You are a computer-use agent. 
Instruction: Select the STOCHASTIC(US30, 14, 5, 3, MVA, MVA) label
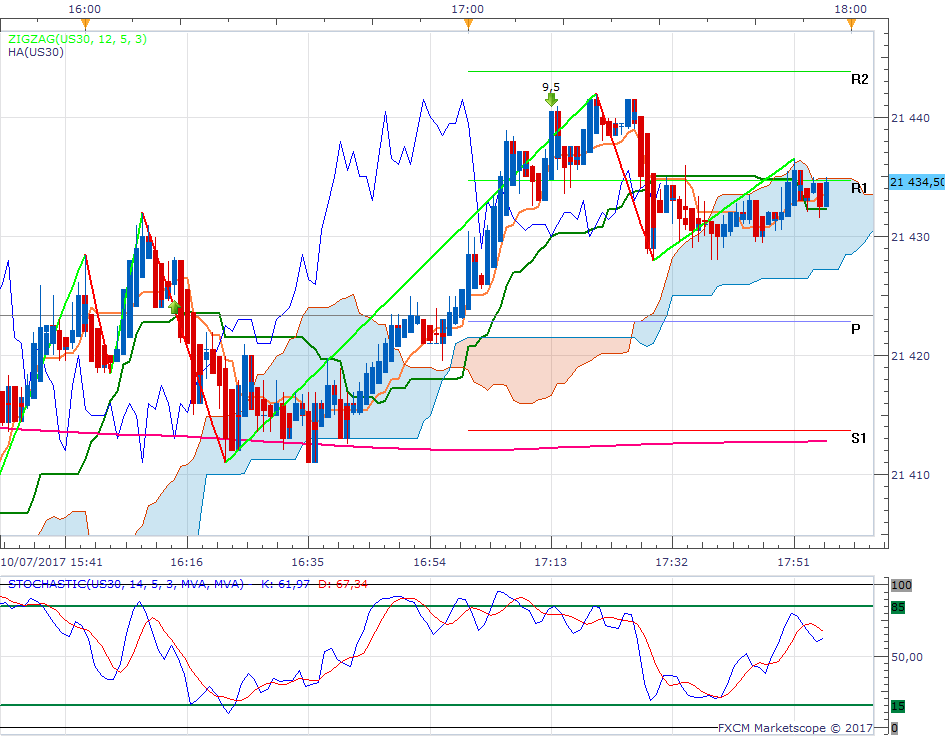click(125, 584)
